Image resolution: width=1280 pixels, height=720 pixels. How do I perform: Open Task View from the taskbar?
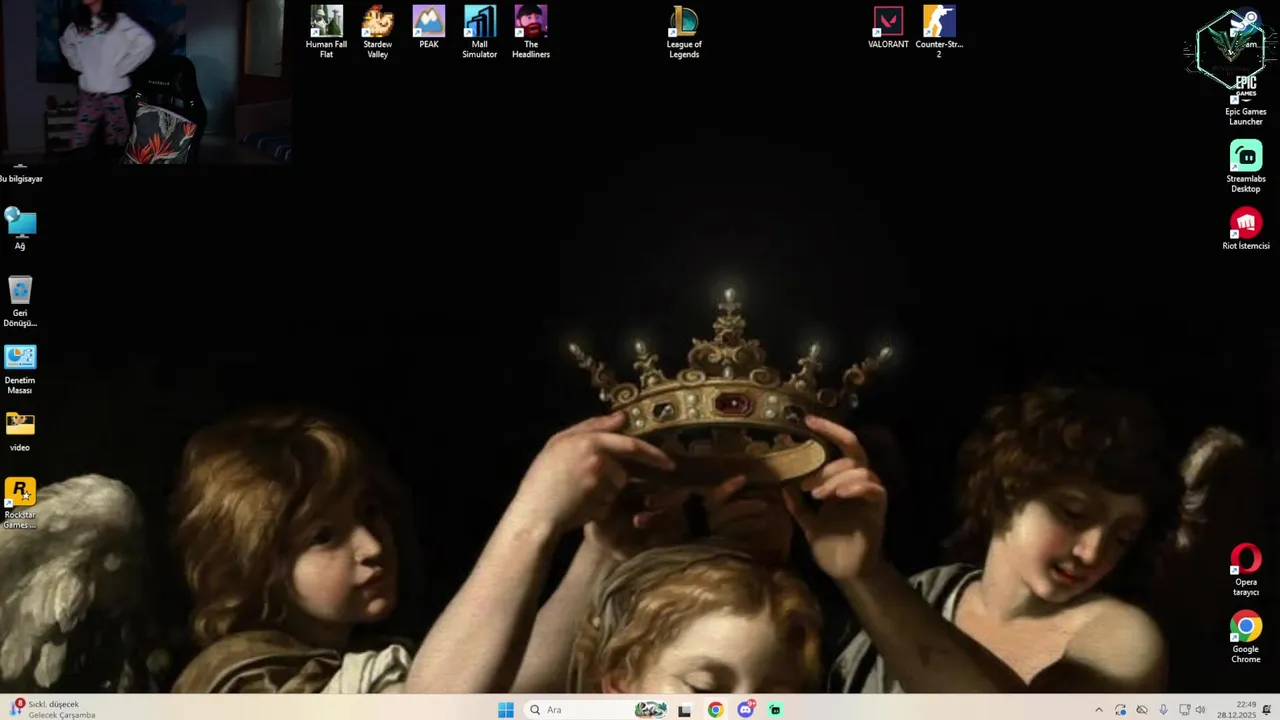pos(685,710)
